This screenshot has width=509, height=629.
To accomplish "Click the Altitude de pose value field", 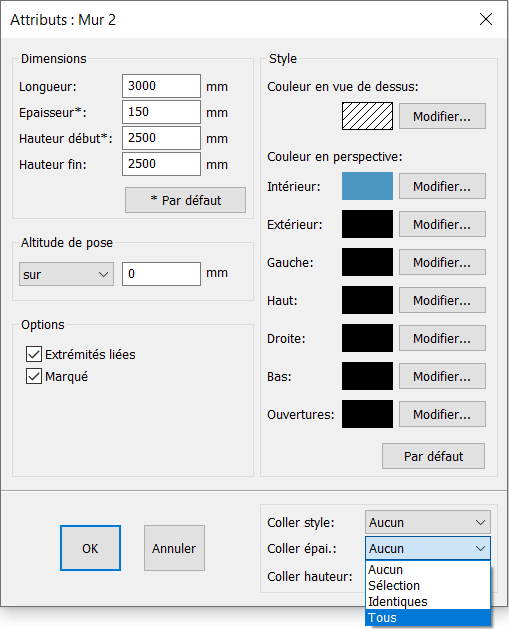I will point(161,274).
